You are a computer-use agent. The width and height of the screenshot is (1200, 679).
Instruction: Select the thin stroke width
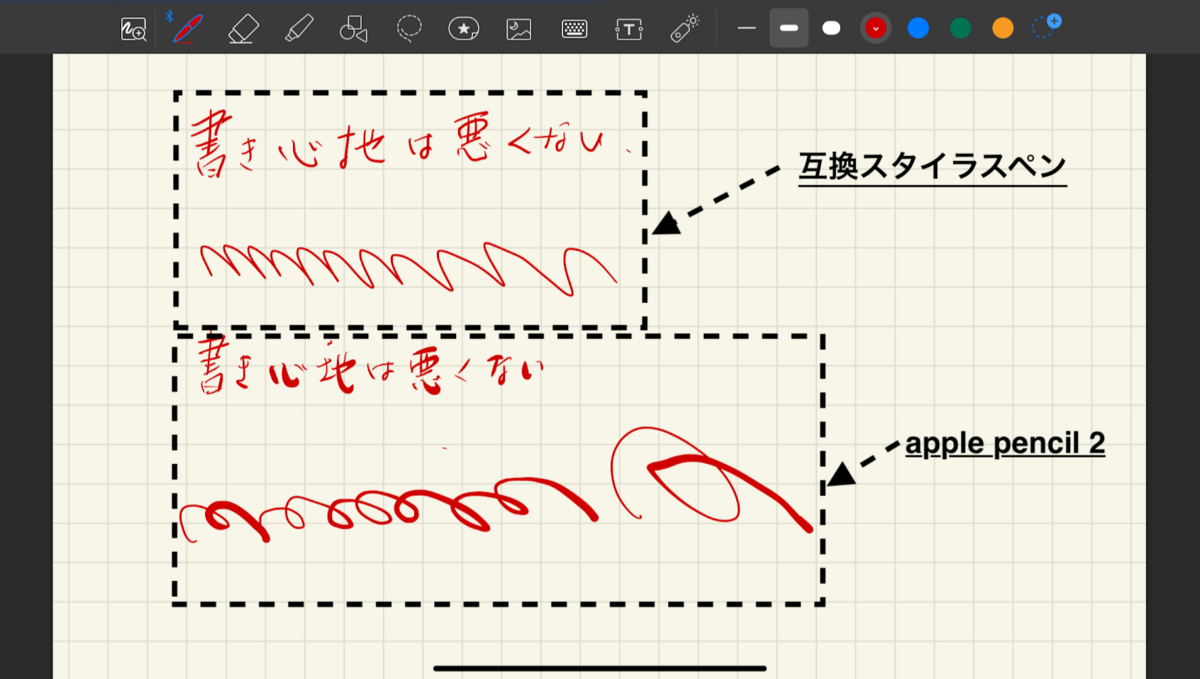pos(746,27)
